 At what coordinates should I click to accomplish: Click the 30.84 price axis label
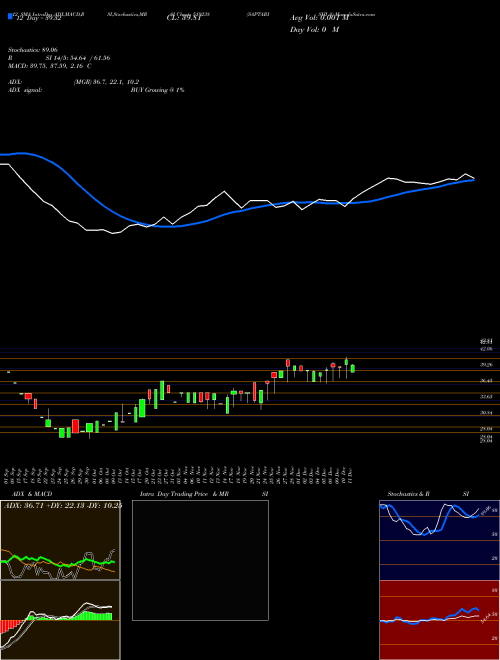tap(486, 413)
